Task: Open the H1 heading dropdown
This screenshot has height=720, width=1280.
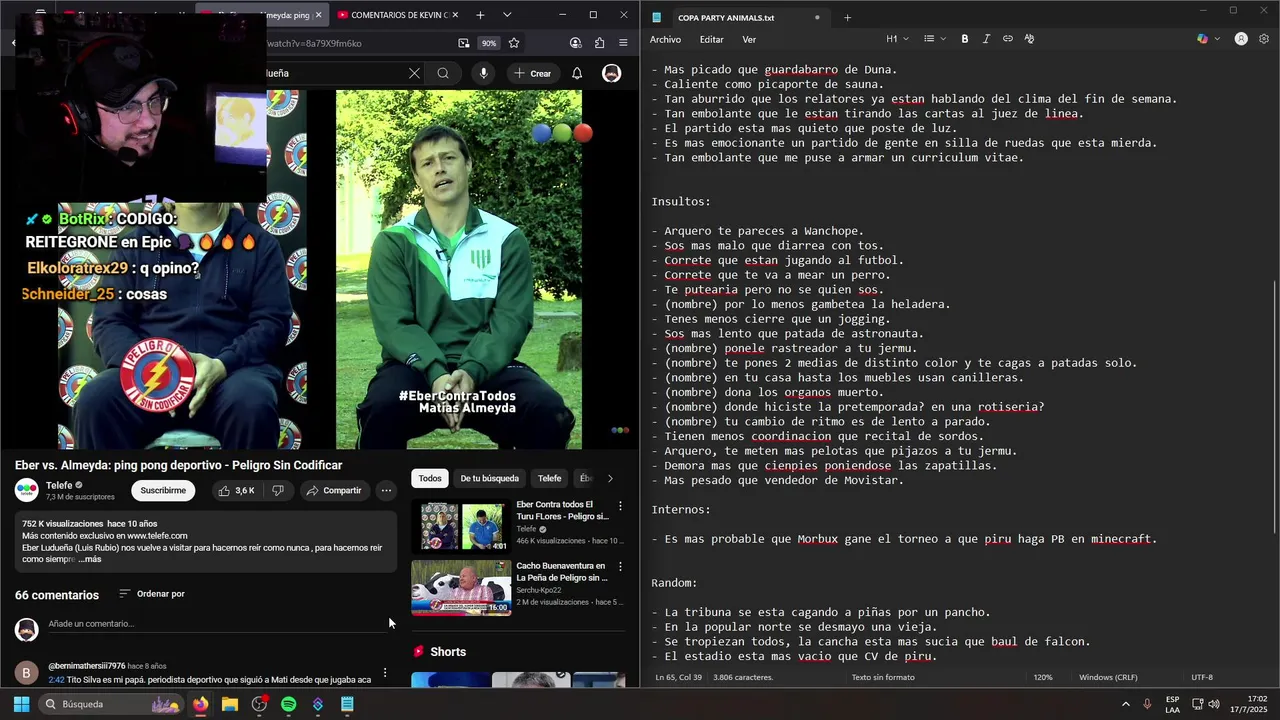Action: pos(897,39)
